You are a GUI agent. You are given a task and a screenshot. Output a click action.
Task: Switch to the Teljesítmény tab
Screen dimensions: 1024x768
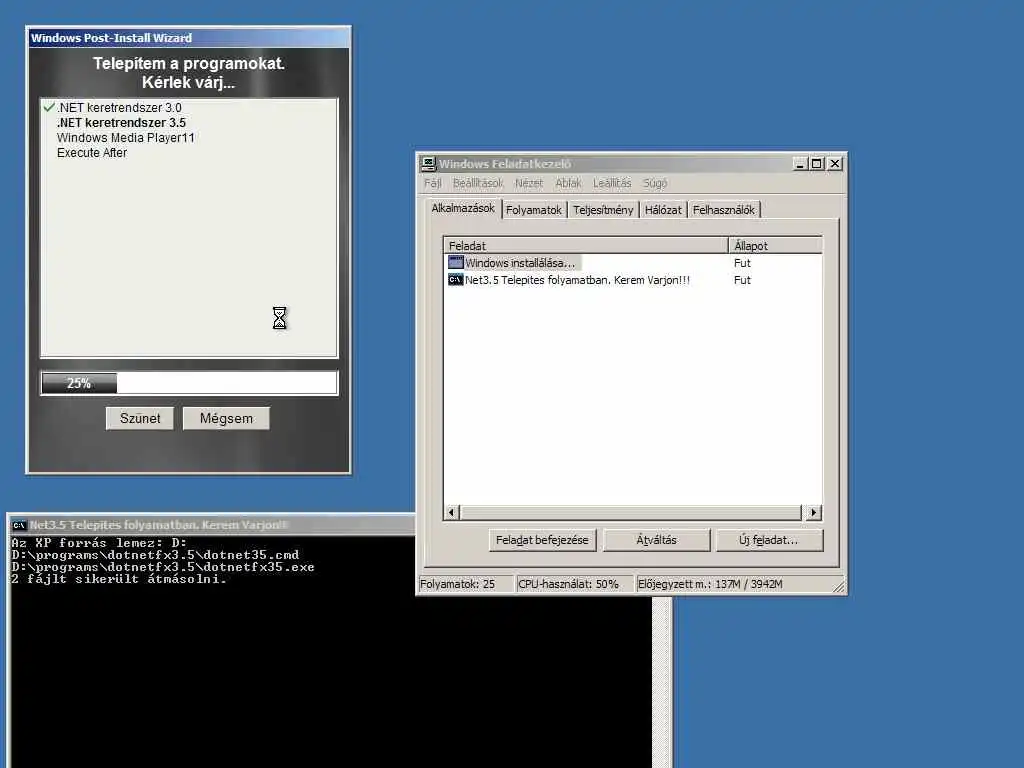(x=603, y=210)
